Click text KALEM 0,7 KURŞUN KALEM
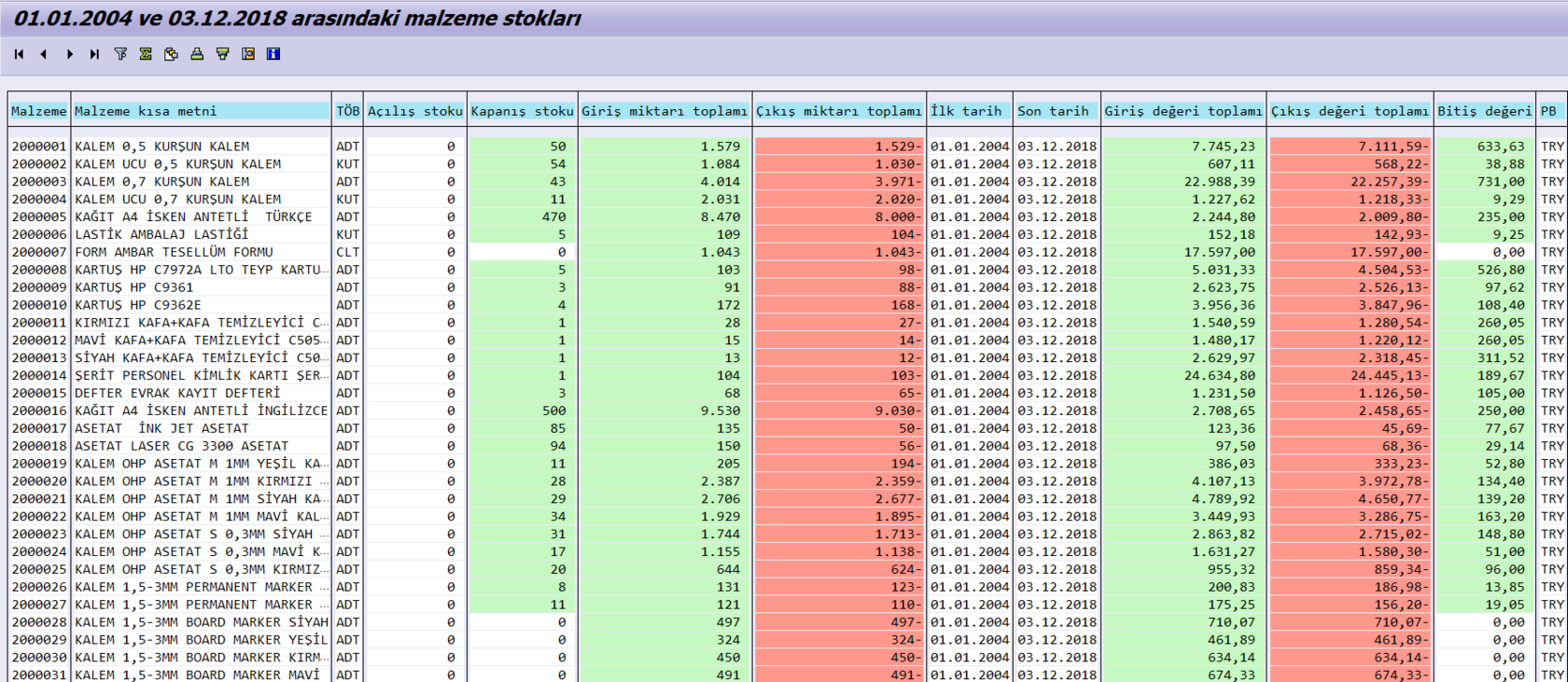The image size is (1568, 682). click(x=161, y=182)
